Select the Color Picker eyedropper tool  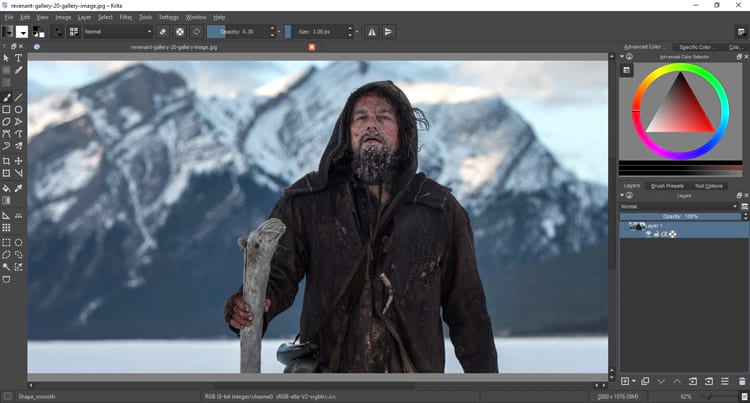point(18,188)
